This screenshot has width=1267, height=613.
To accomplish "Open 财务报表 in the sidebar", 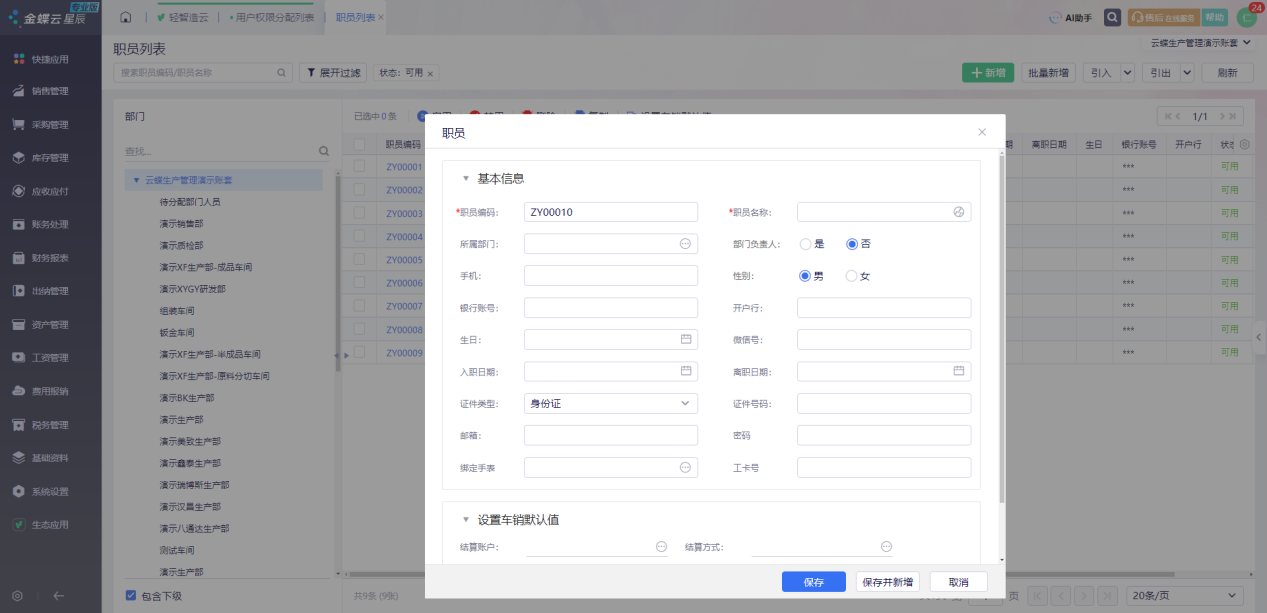I will (50, 258).
